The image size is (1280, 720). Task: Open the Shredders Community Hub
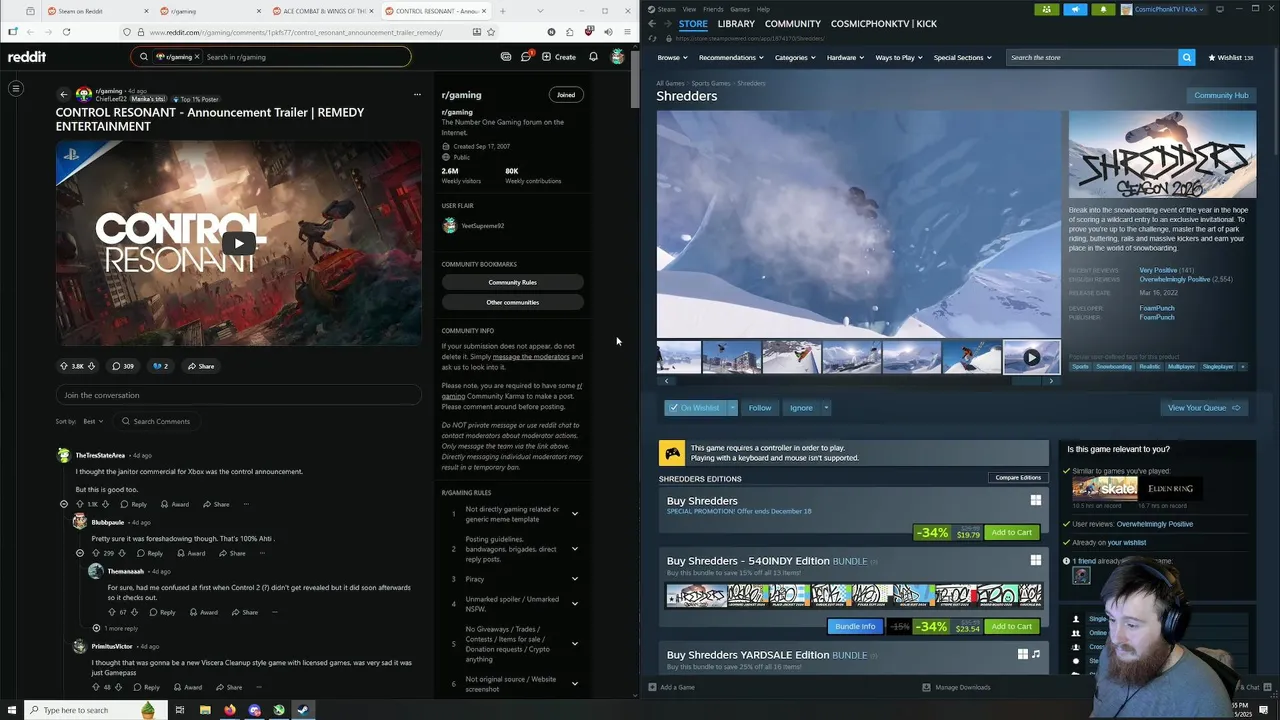(x=1221, y=95)
